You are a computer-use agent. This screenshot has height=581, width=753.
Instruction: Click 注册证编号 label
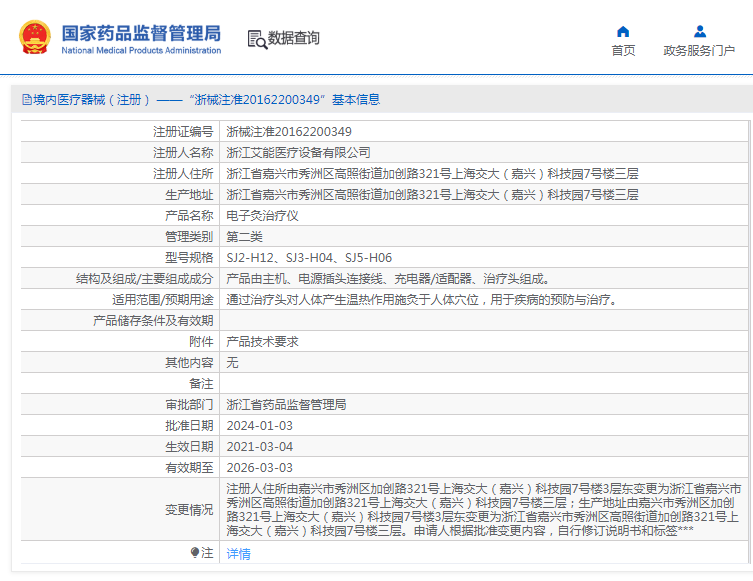click(x=183, y=132)
